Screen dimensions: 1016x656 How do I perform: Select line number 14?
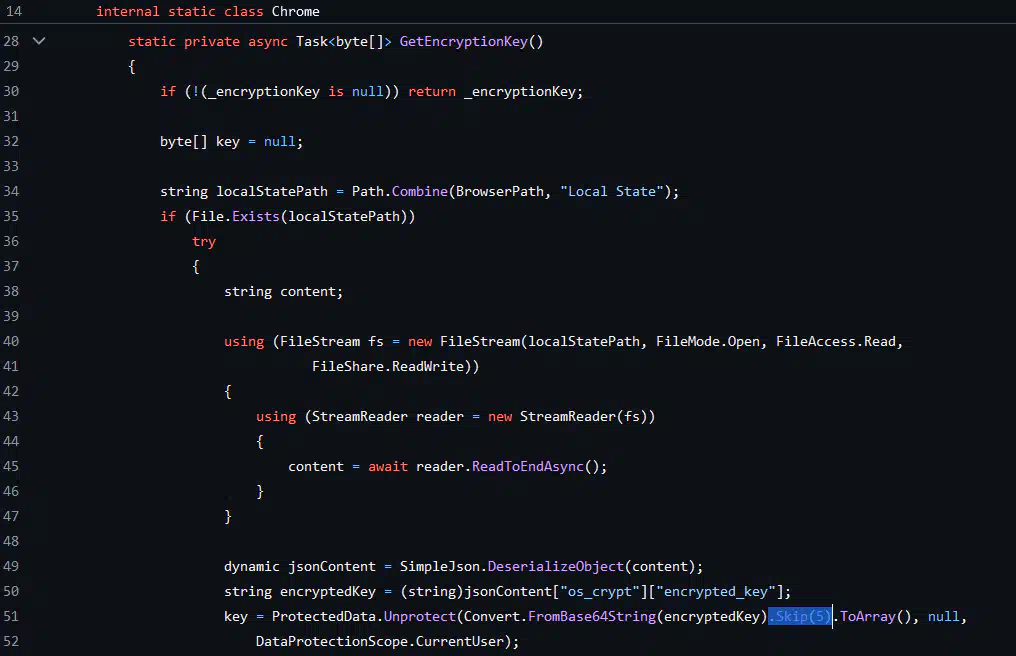point(13,12)
